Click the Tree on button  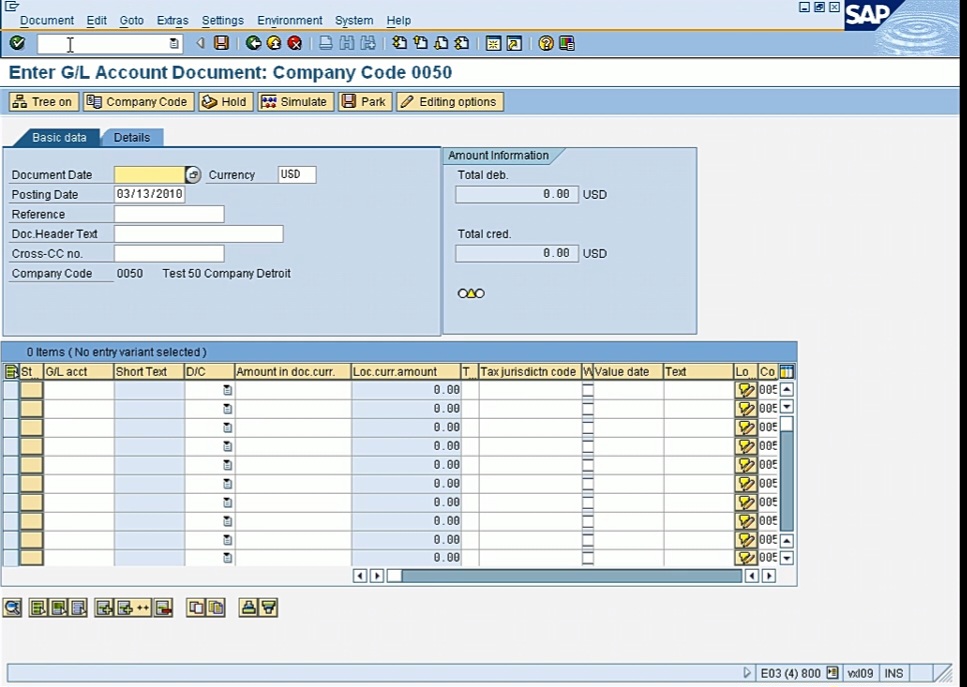[44, 102]
